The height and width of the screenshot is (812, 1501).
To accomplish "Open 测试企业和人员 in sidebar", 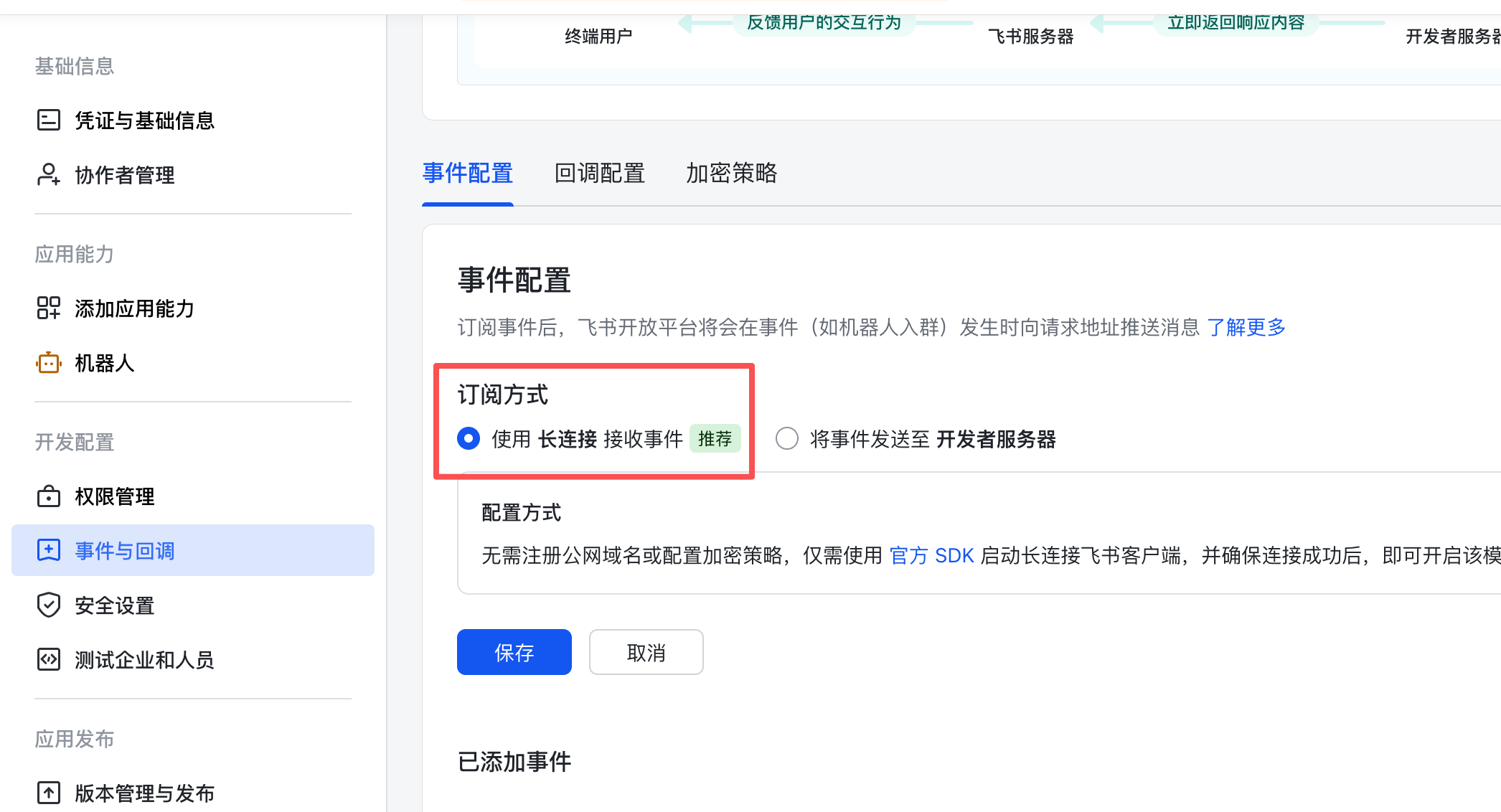I will point(144,659).
